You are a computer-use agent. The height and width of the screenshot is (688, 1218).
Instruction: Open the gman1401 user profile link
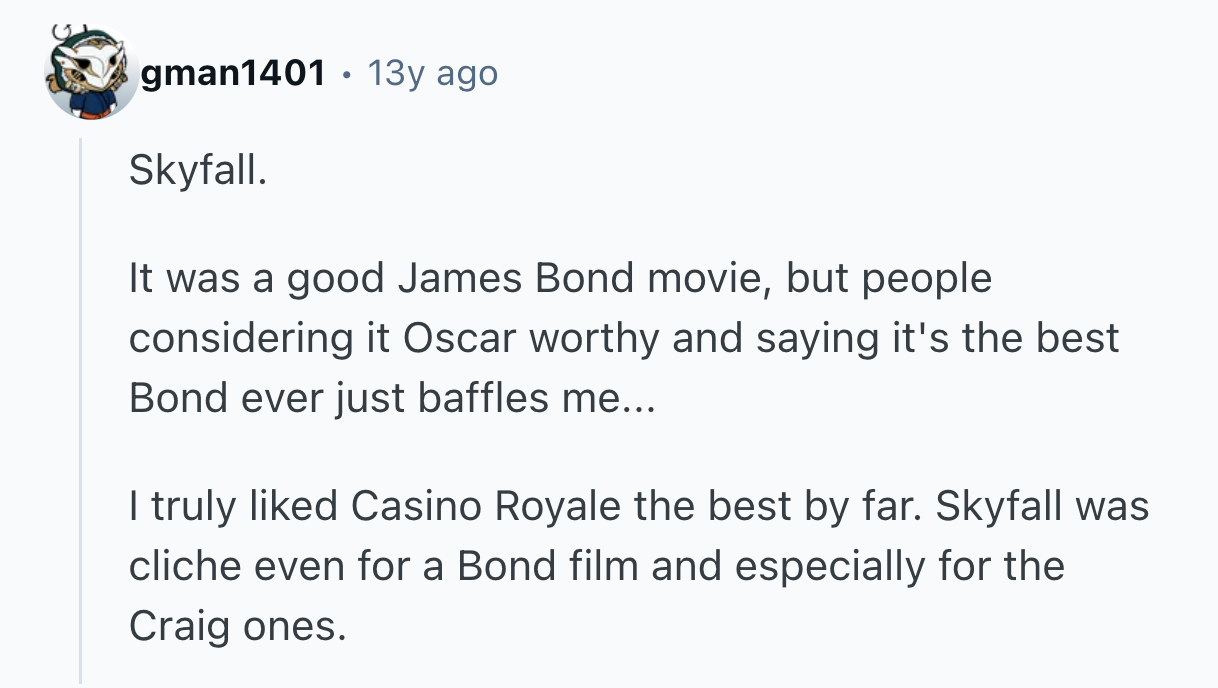pos(233,73)
